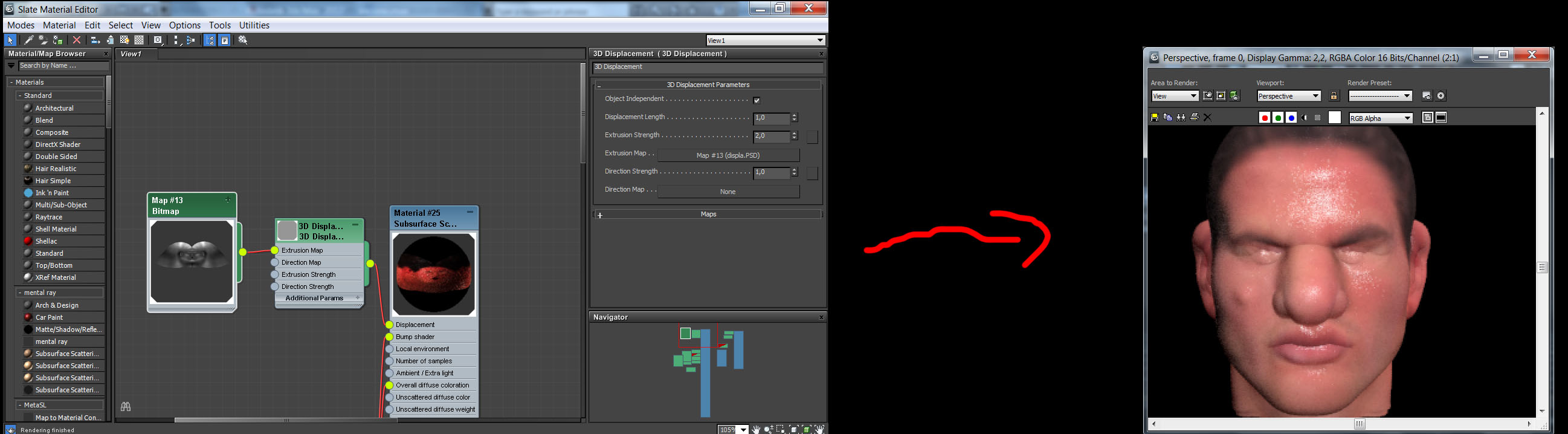Click Save Image yellow disk icon

pyautogui.click(x=1155, y=117)
